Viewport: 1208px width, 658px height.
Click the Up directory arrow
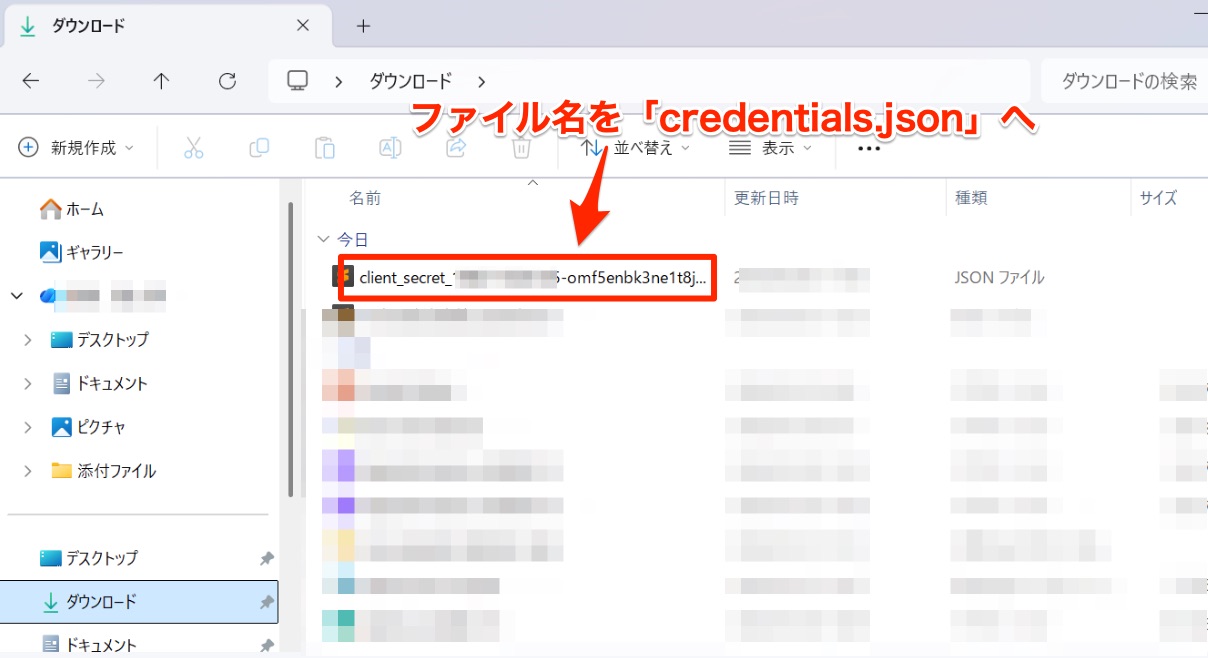[x=161, y=81]
